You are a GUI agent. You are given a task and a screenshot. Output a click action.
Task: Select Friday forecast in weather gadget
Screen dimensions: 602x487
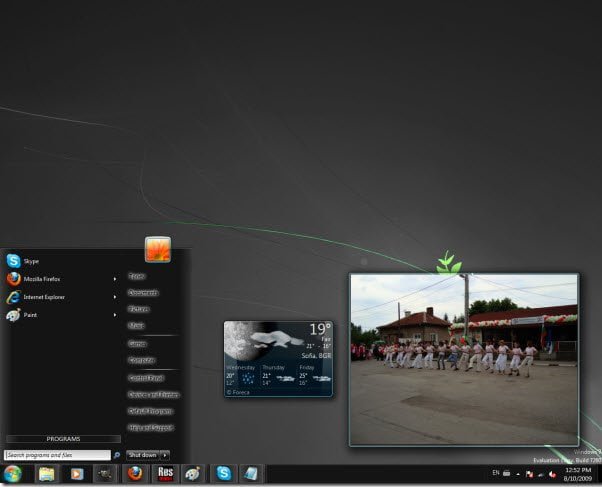point(315,376)
